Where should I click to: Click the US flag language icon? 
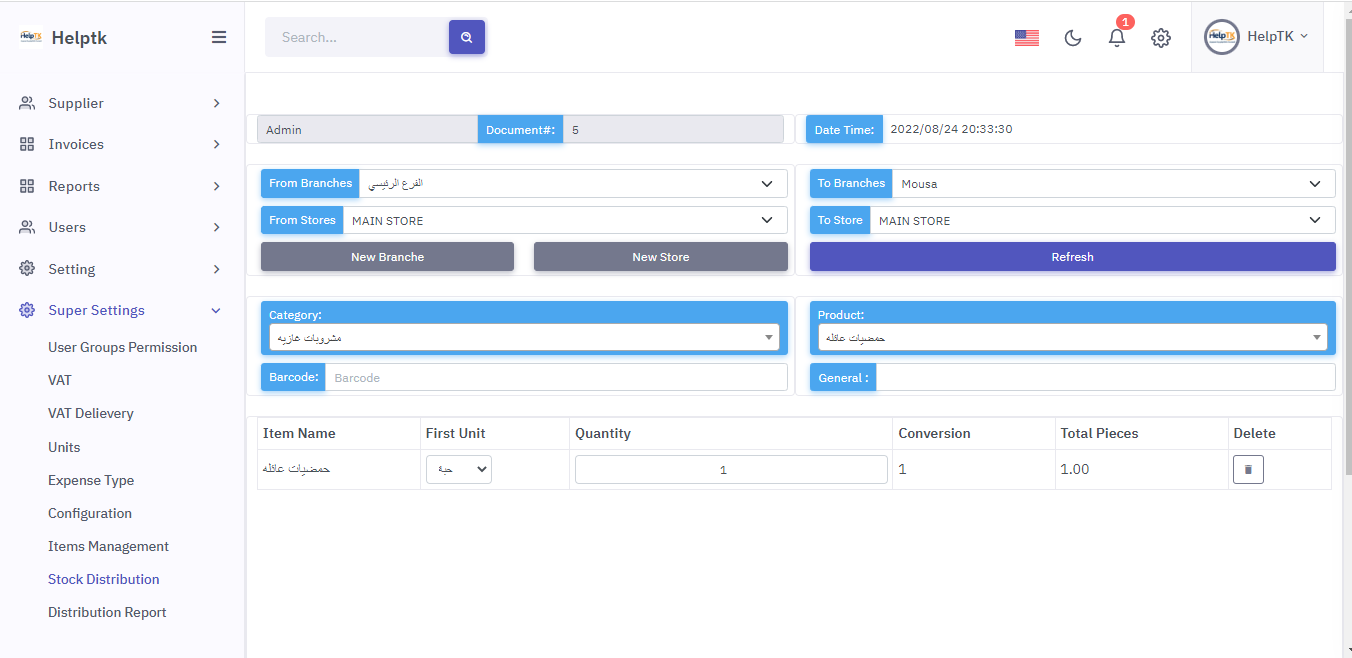click(x=1026, y=38)
